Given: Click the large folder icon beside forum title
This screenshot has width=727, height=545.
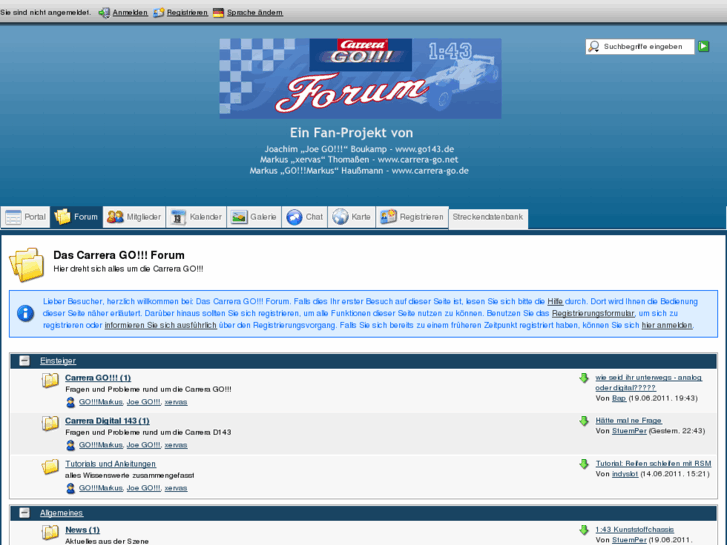Looking at the screenshot, I should pos(27,265).
